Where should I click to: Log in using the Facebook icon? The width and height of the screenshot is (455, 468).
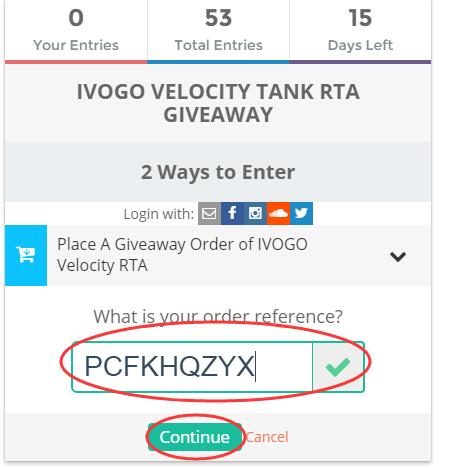[232, 213]
